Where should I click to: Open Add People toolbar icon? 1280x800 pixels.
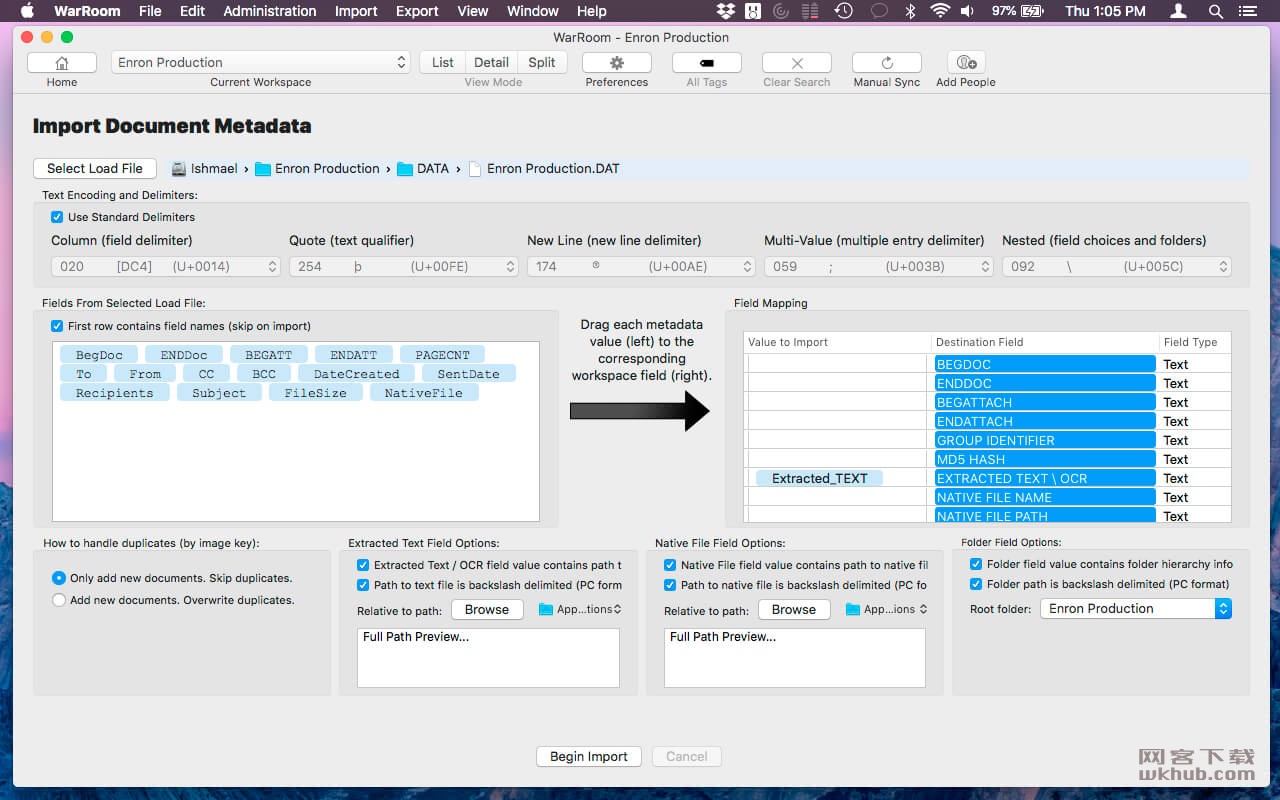(x=966, y=62)
